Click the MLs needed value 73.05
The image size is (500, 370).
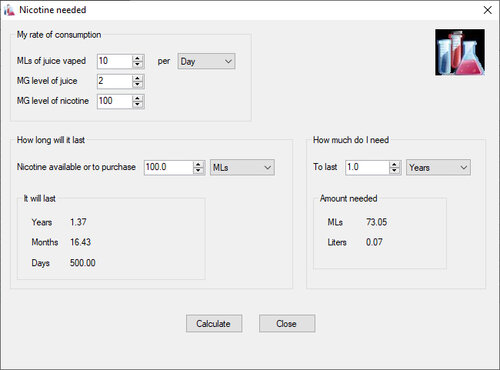click(377, 222)
